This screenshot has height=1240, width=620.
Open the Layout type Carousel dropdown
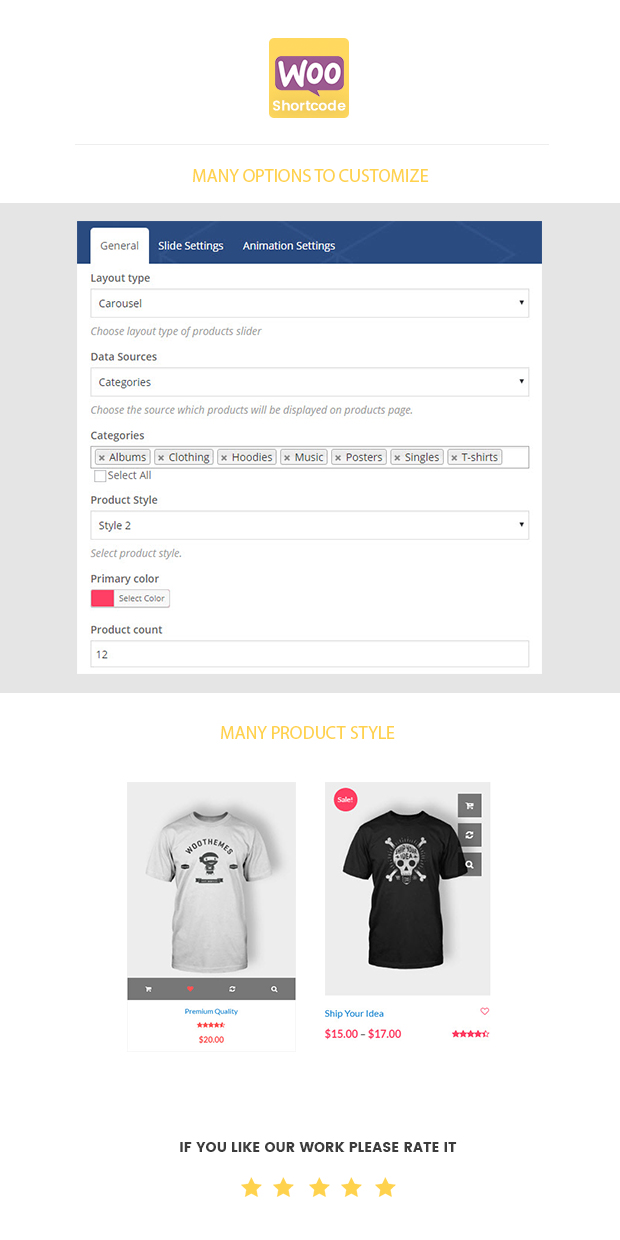pos(309,303)
